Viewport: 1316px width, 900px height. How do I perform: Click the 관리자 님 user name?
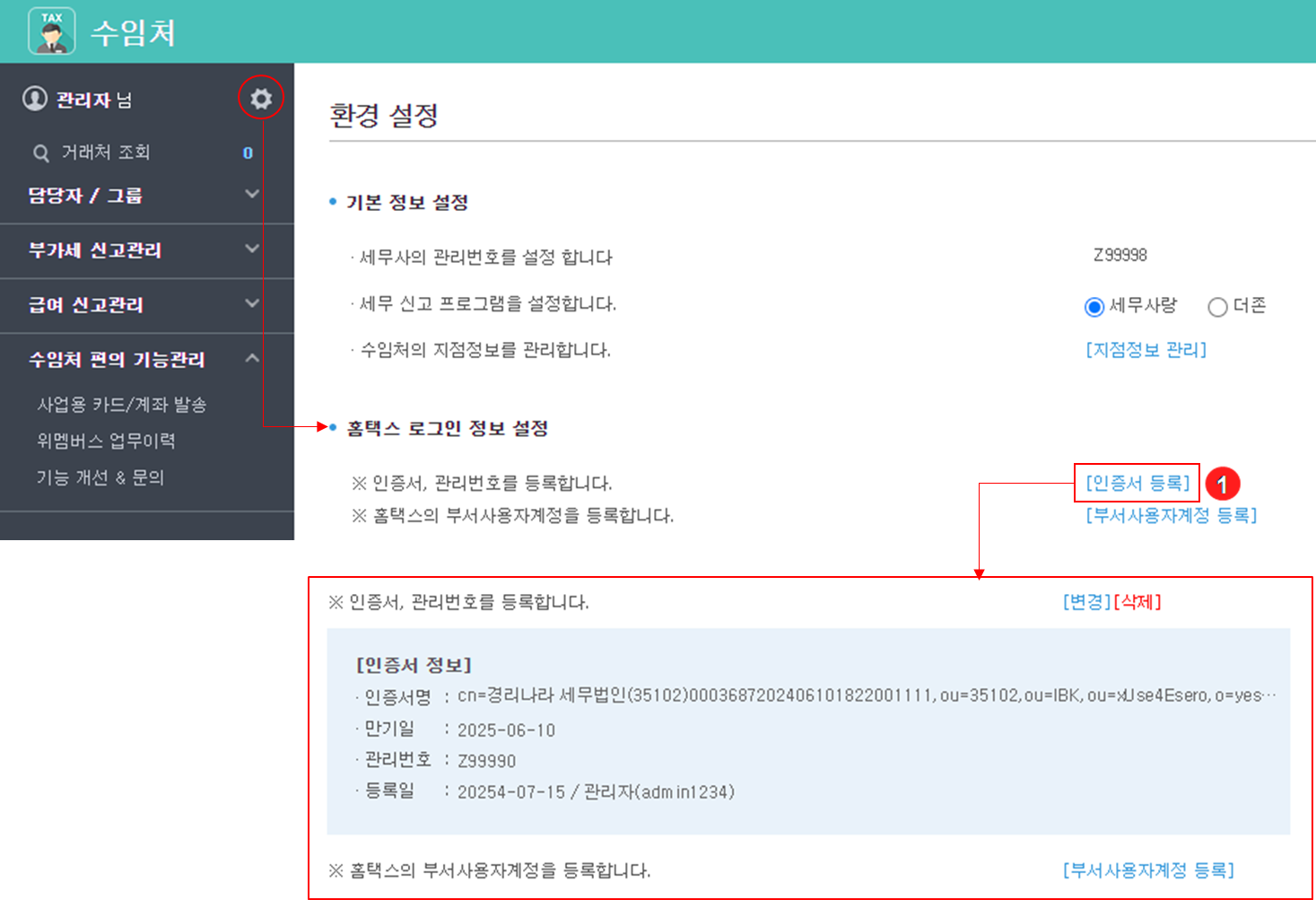[x=93, y=100]
